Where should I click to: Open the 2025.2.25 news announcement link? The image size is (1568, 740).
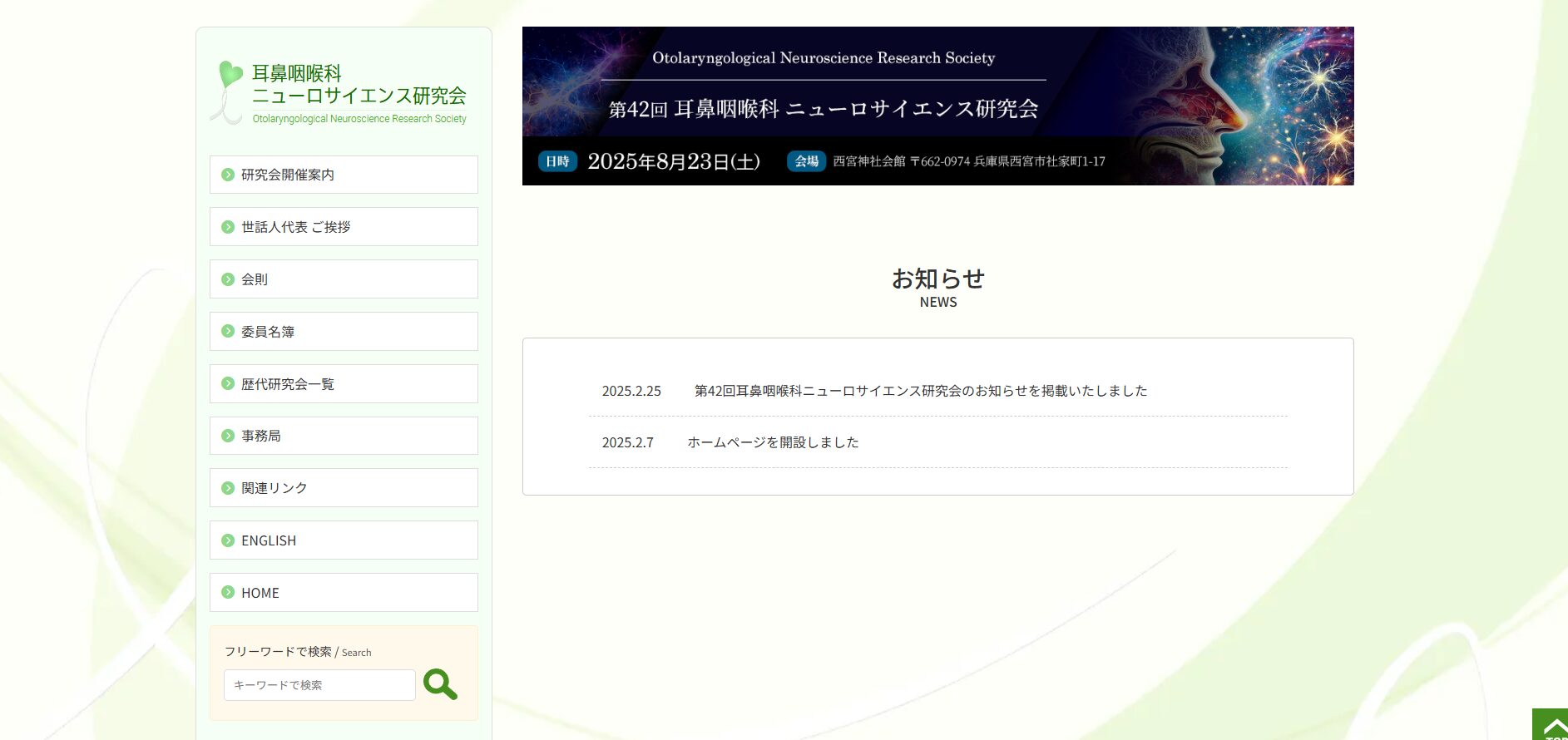click(x=920, y=391)
